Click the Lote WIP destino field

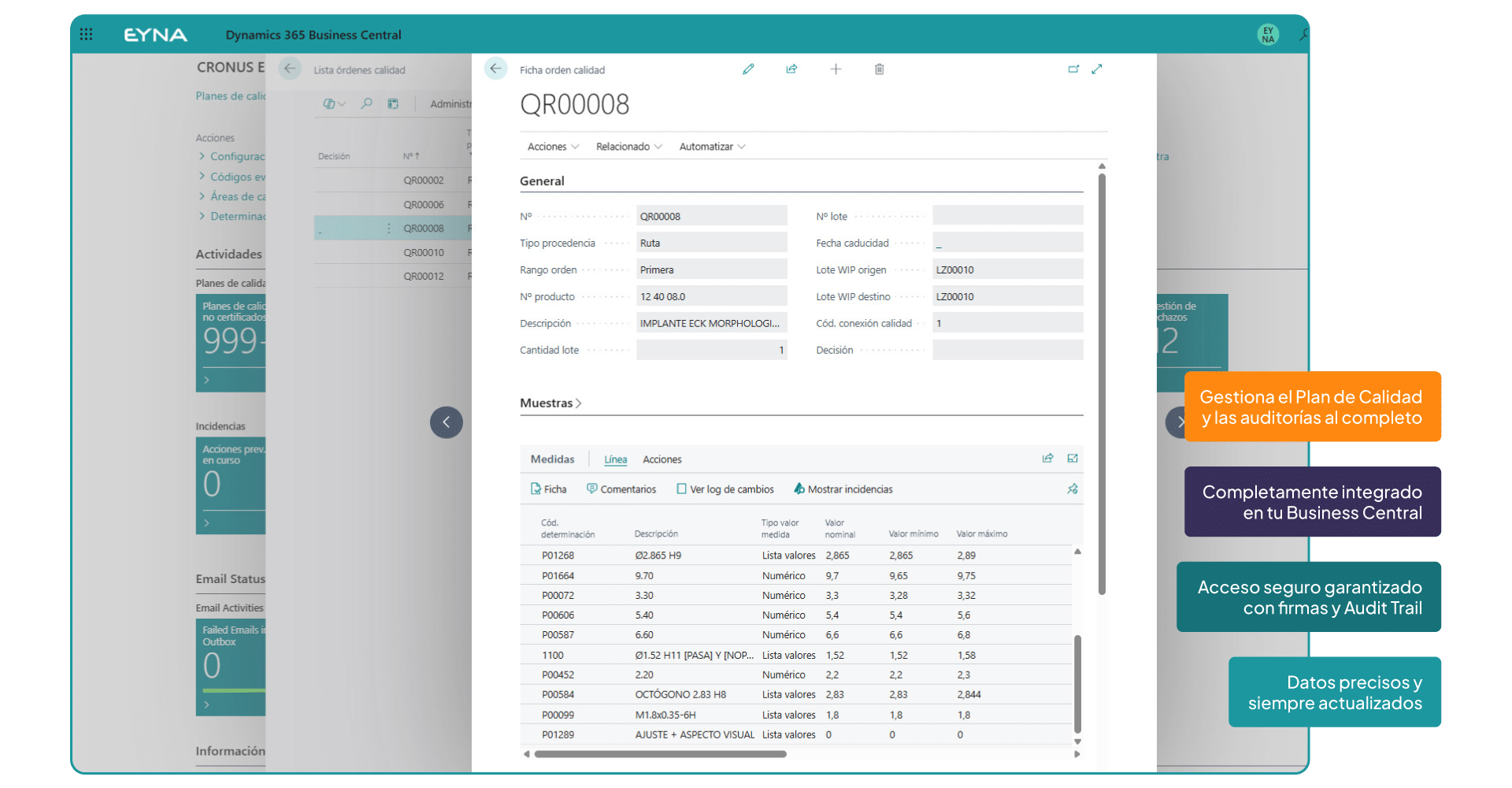click(1008, 296)
